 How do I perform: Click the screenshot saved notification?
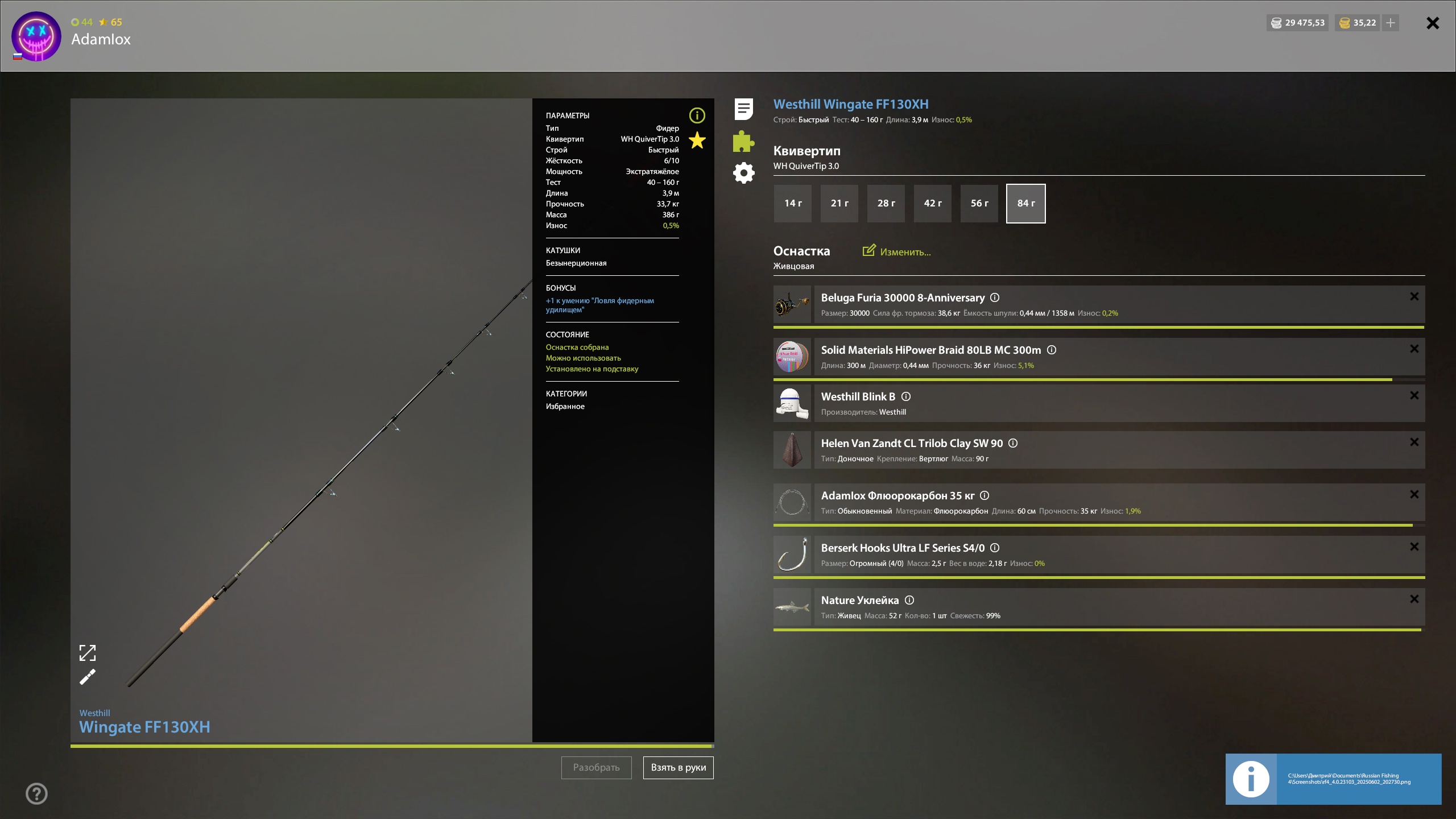[x=1333, y=779]
